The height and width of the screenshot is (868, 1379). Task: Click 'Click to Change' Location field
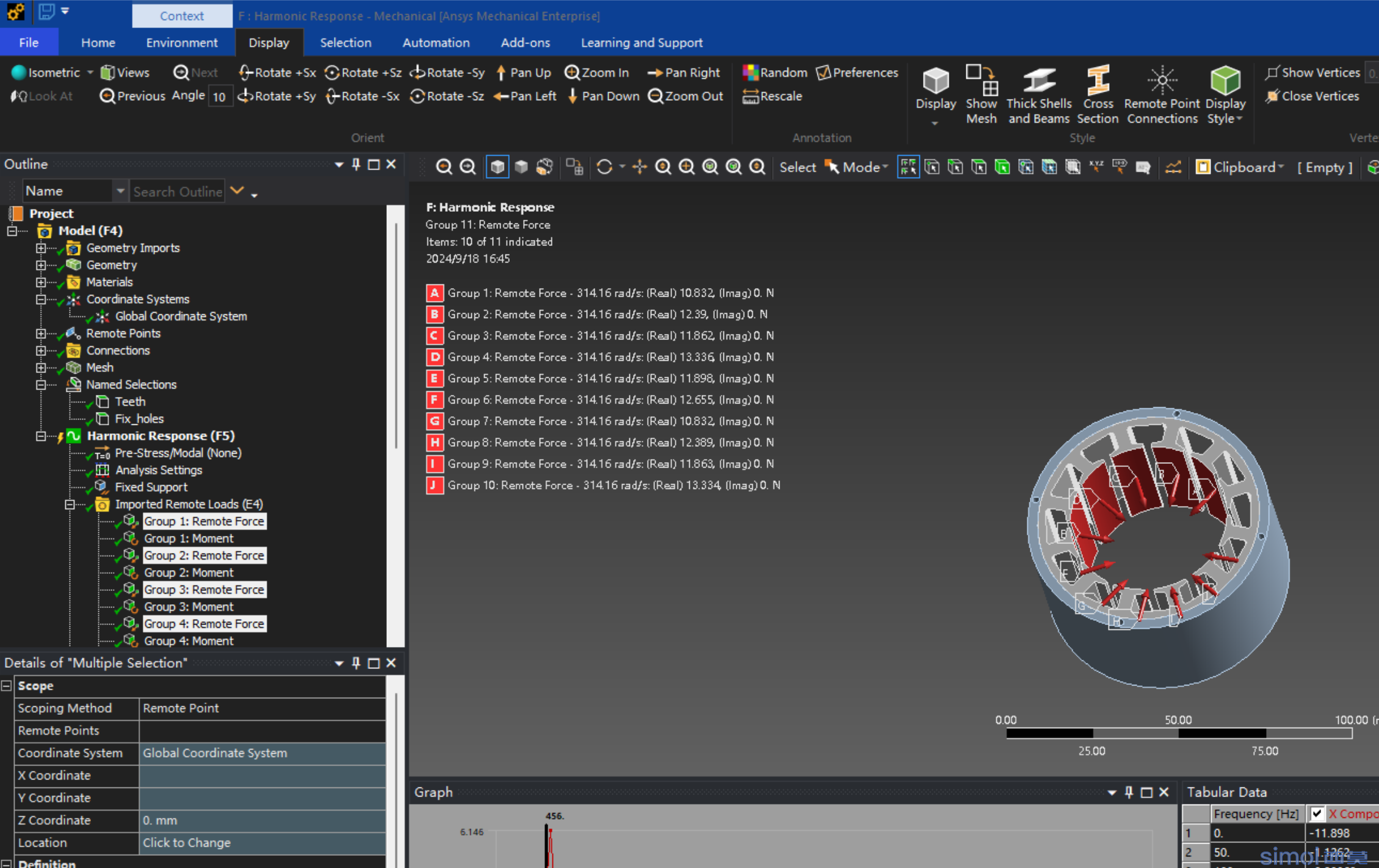click(x=262, y=842)
